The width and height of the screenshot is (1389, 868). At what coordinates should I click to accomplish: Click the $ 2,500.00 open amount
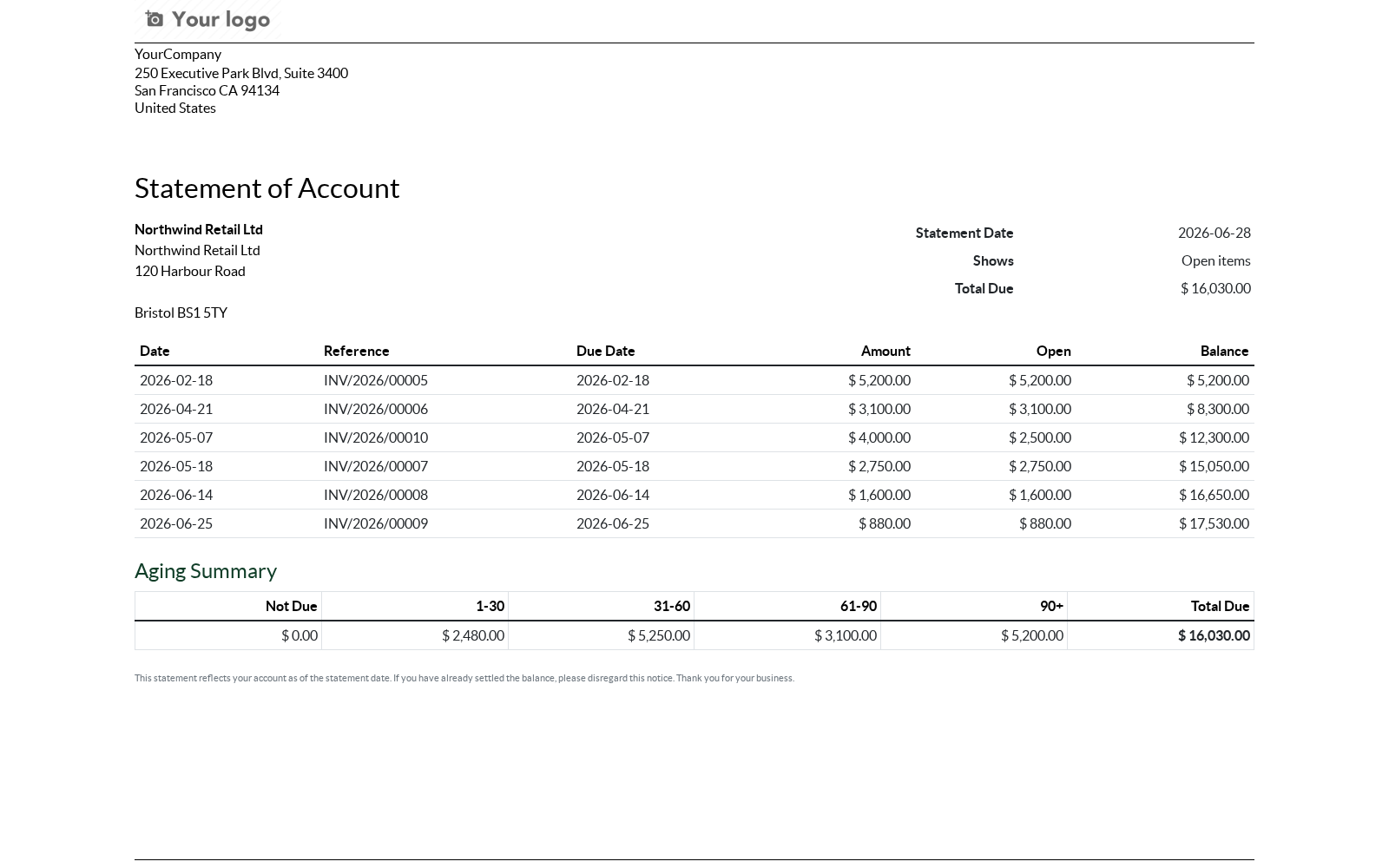point(1040,437)
